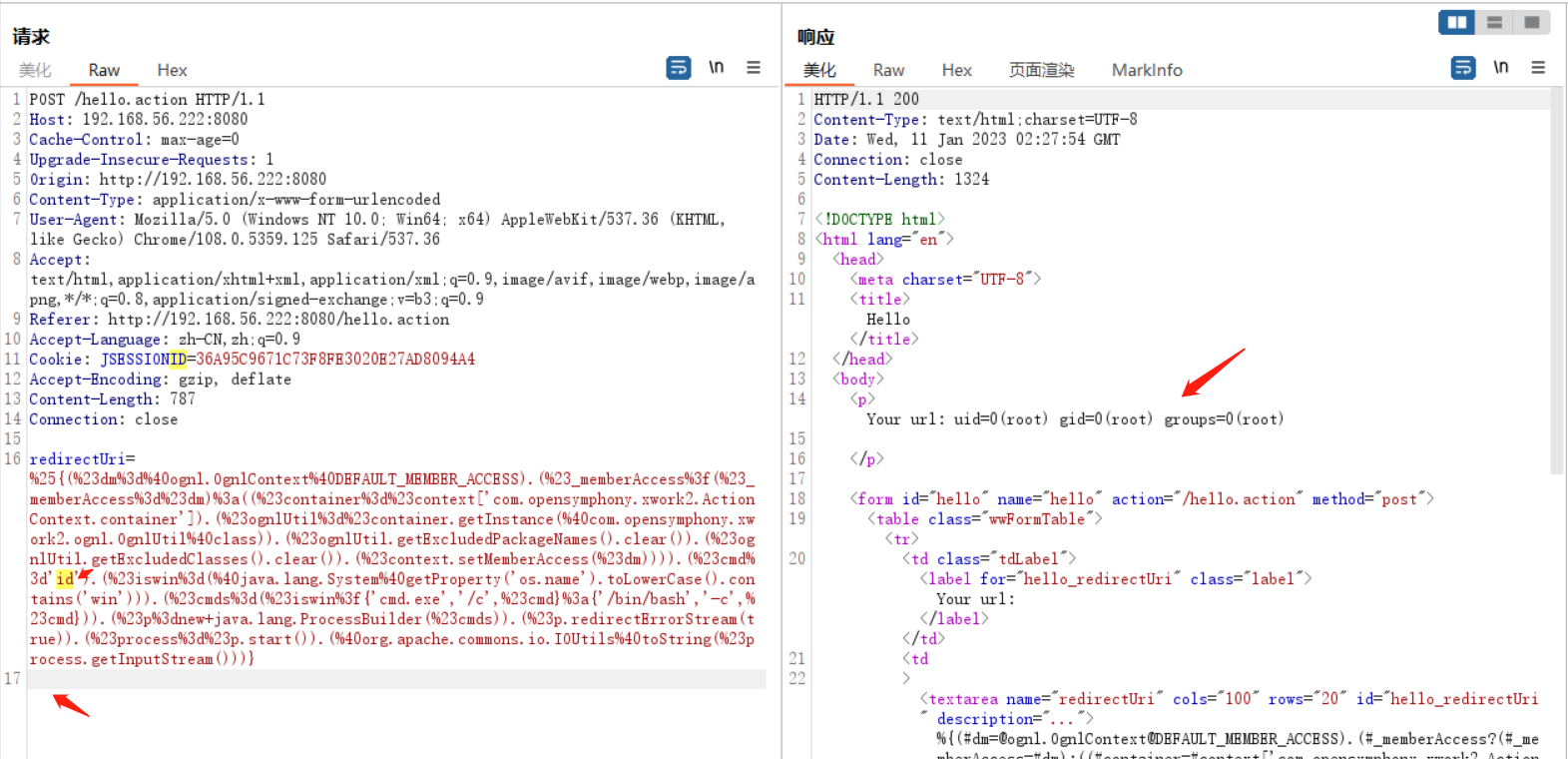
Task: Toggle word wrap icon in request panel
Action: click(x=678, y=68)
